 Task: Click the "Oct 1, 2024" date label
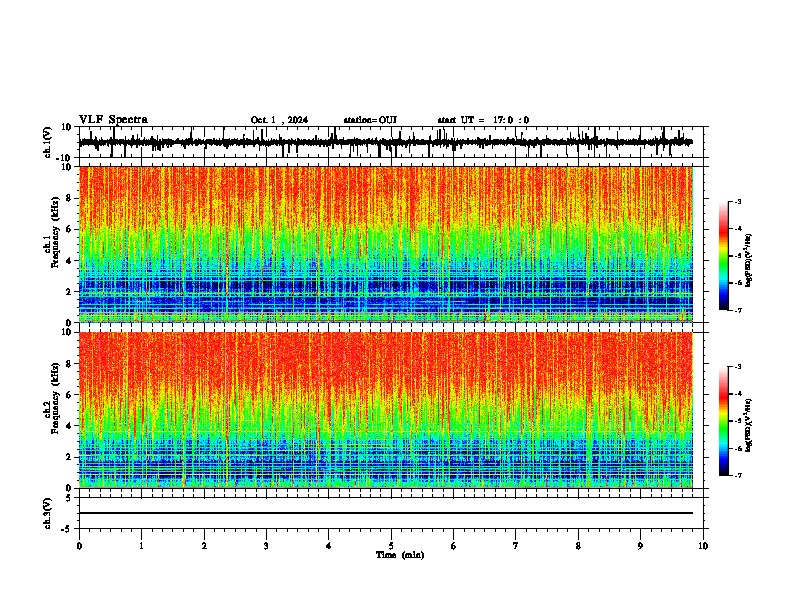tap(279, 120)
